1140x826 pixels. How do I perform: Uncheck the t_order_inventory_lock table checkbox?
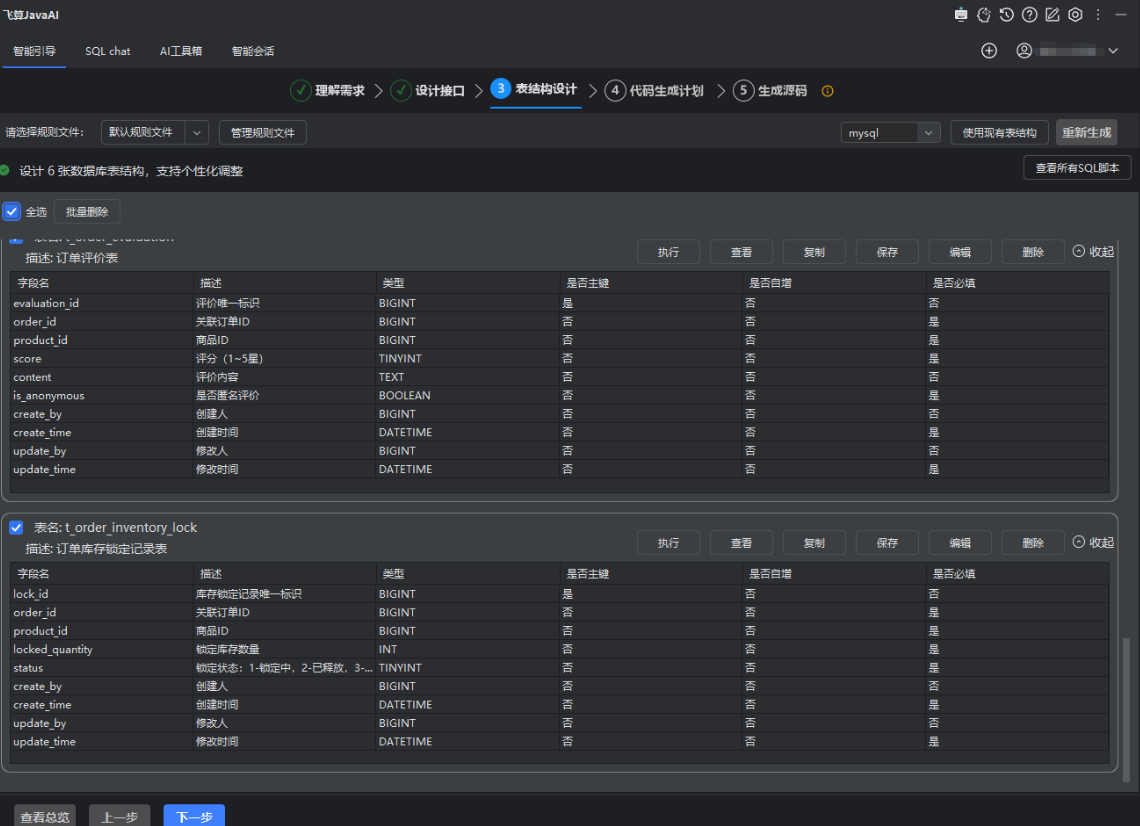pos(16,527)
